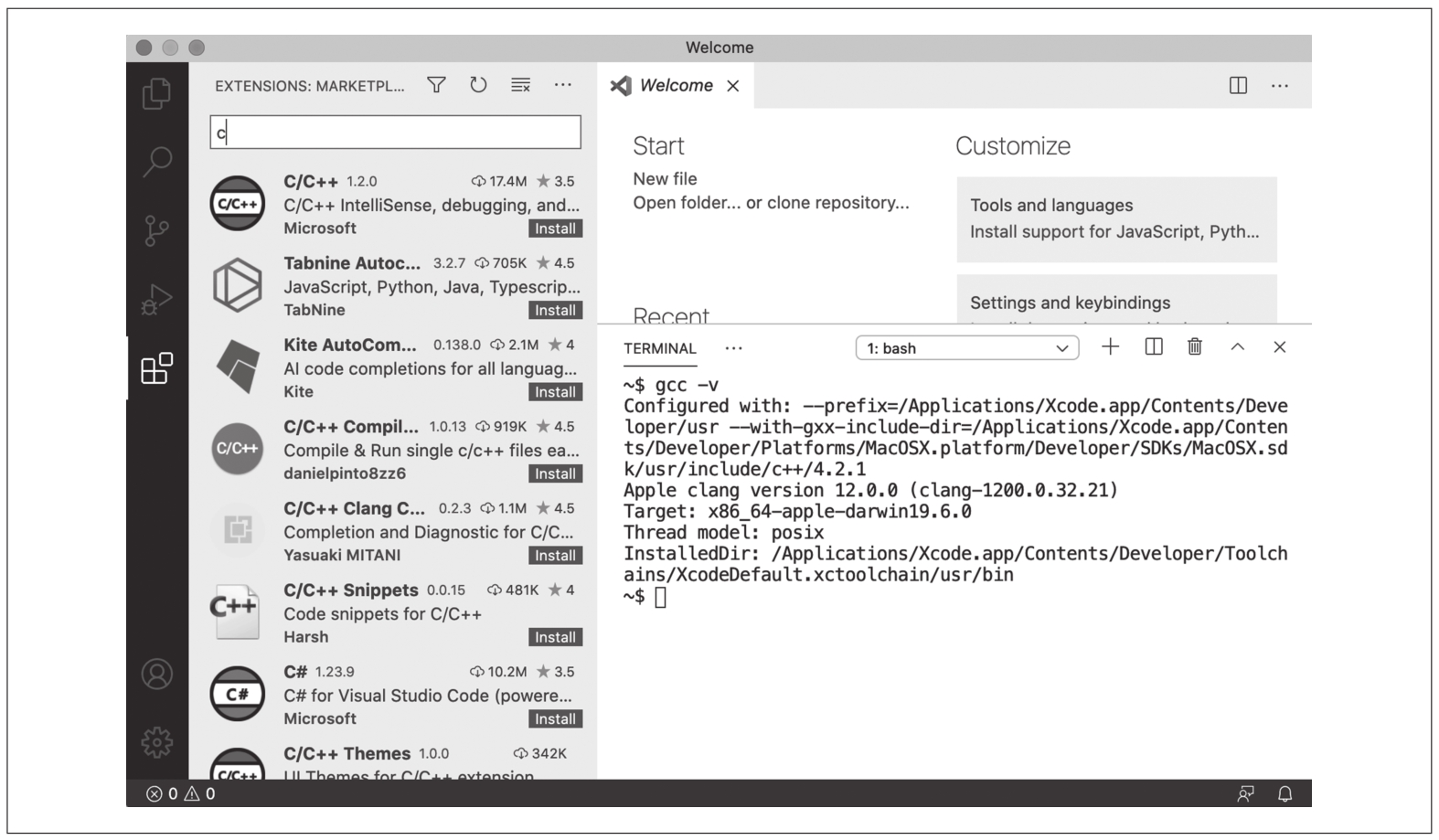The image size is (1439, 840).
Task: Switch to the Welcome editor tab
Action: 676,86
